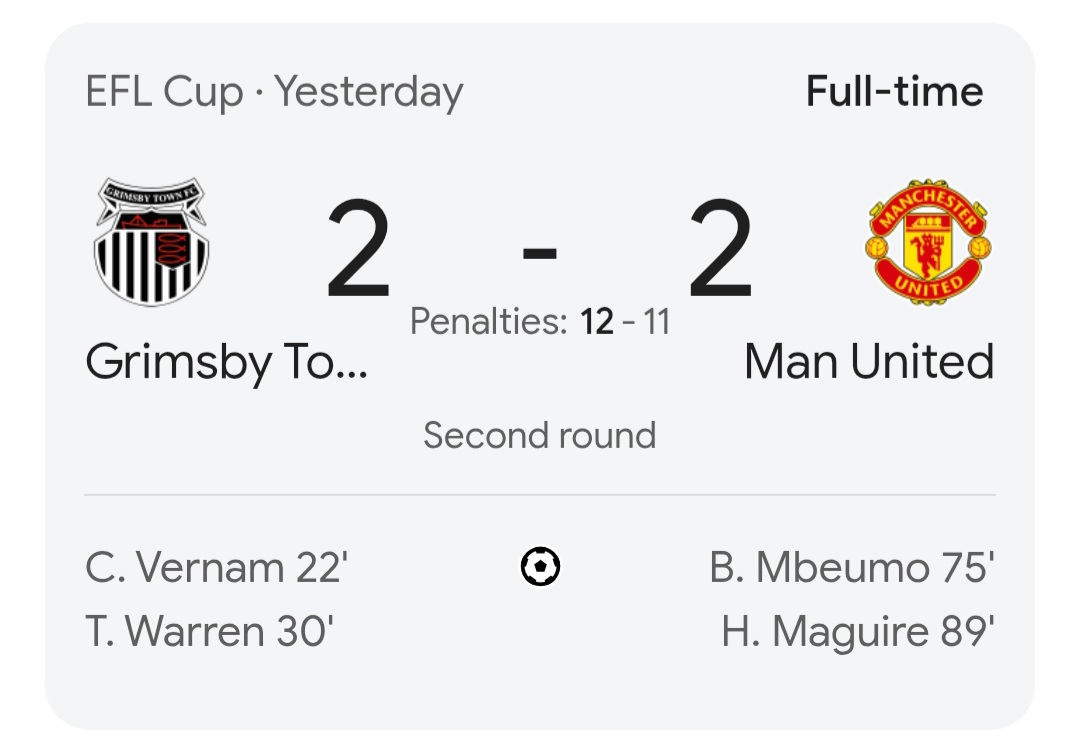Click the soccer ball goals icon
Viewport: 1079px width, 737px height.
pyautogui.click(x=540, y=566)
